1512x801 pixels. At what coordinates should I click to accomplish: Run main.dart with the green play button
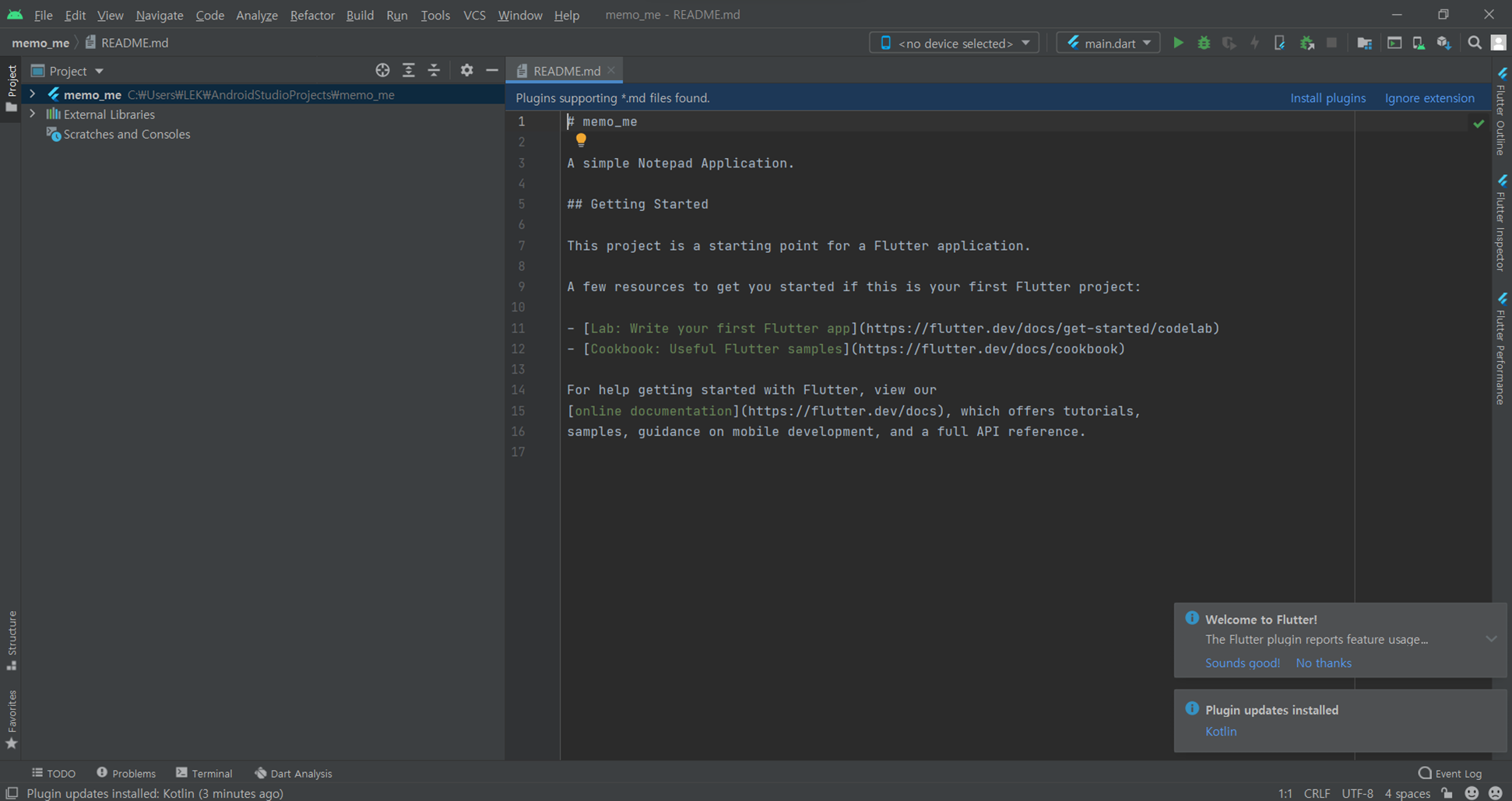(x=1178, y=43)
